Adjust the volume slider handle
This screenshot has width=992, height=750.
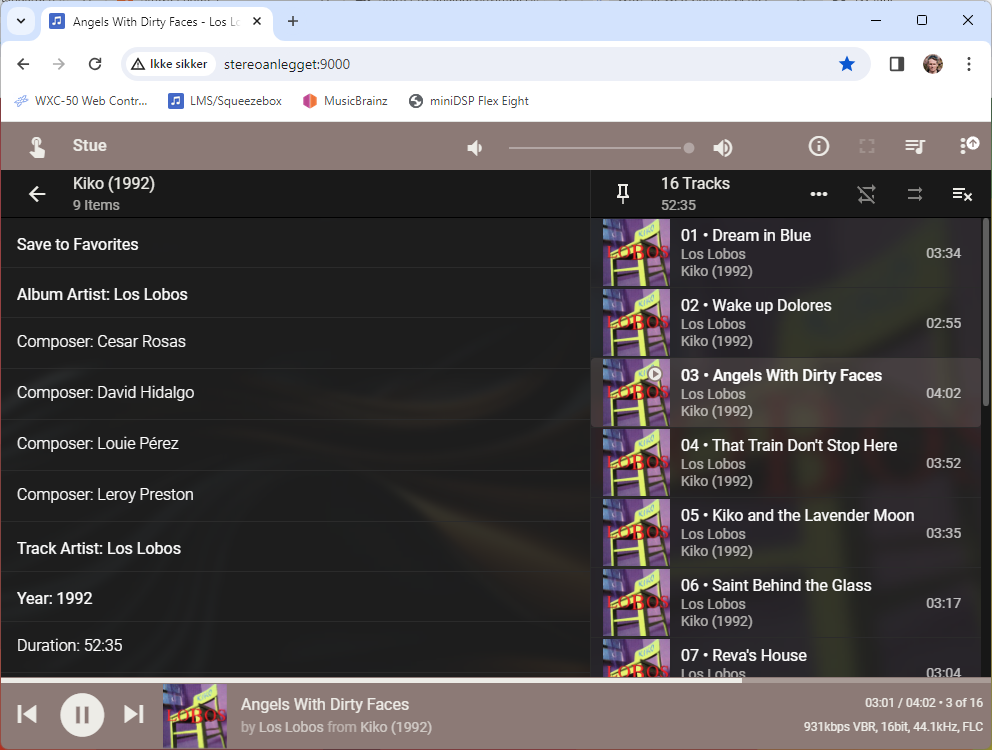pyautogui.click(x=689, y=147)
